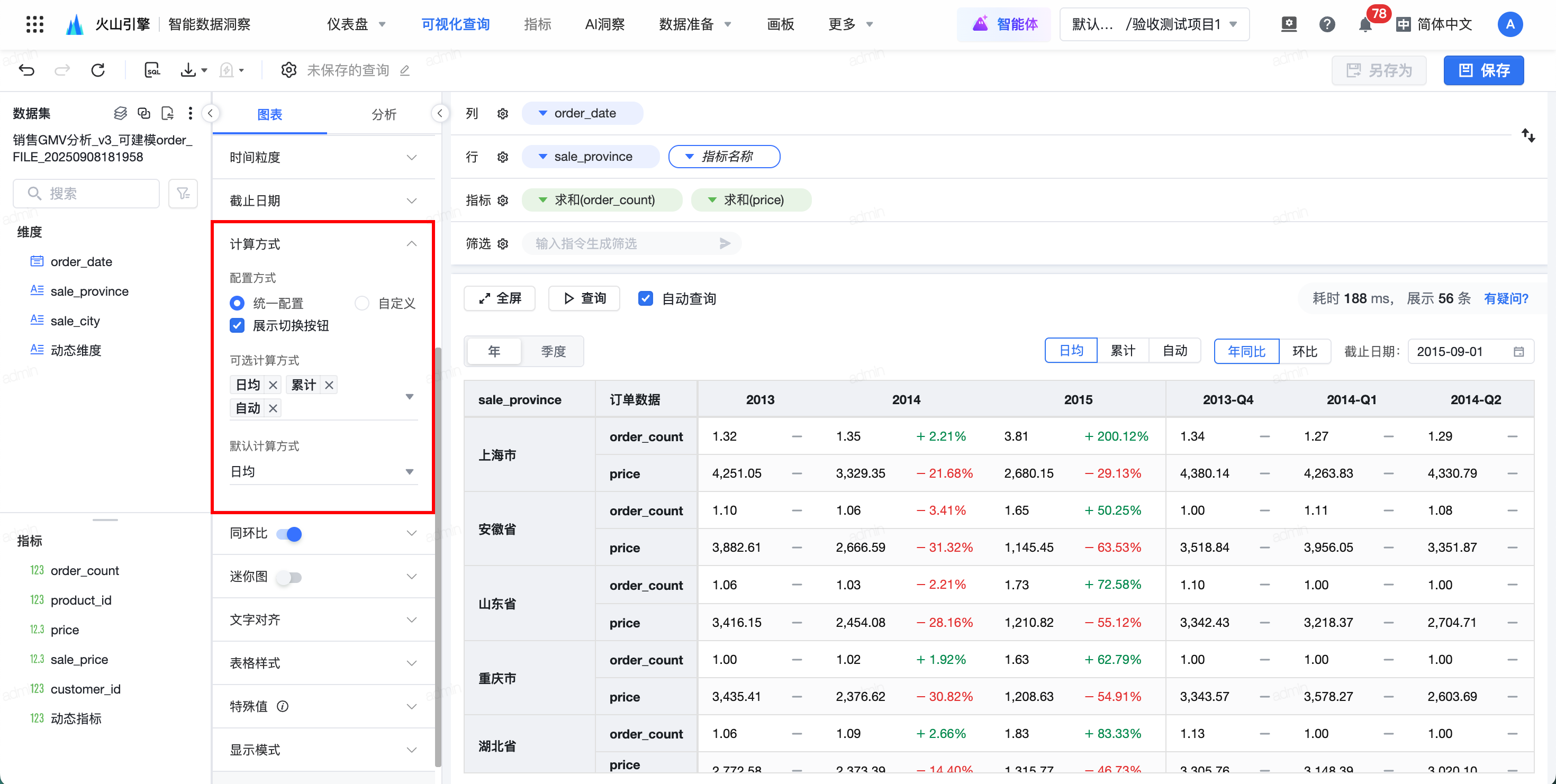Click the swap rows and columns icon
The height and width of the screenshot is (784, 1556).
coord(1527,135)
